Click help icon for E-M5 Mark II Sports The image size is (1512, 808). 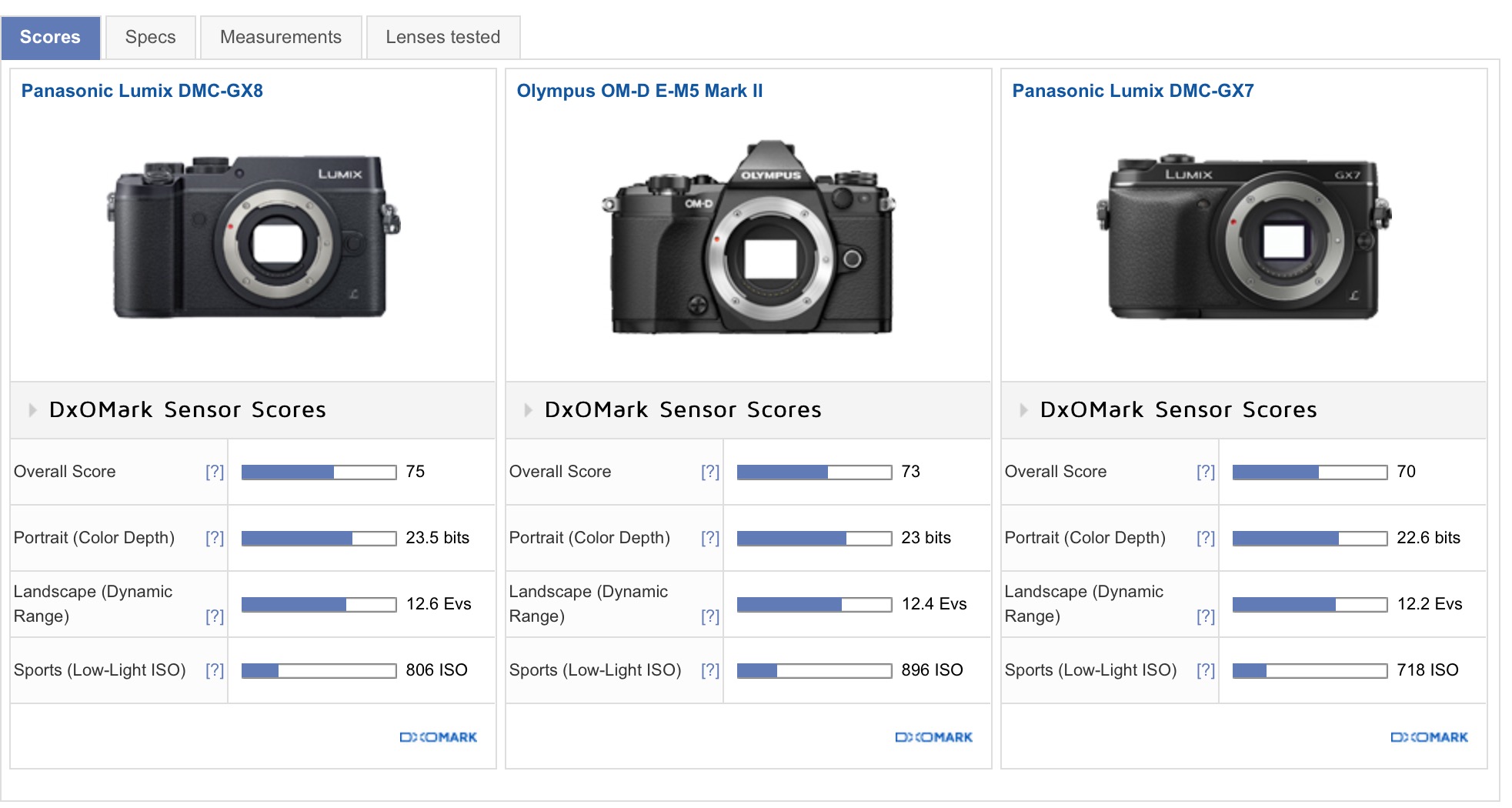pyautogui.click(x=709, y=670)
